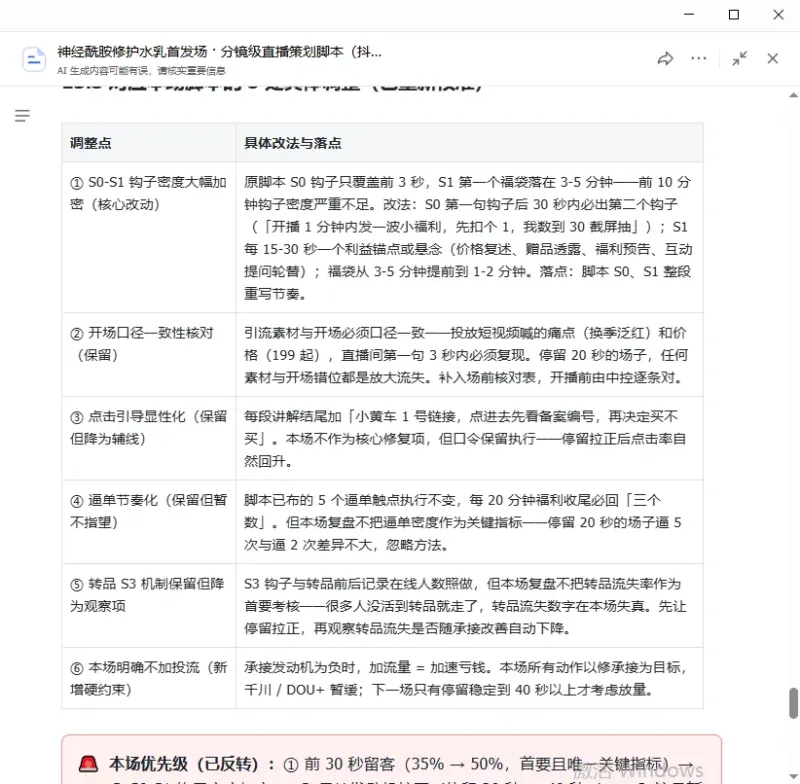Close the document panel with X
Viewport: 800px width, 784px height.
772,59
